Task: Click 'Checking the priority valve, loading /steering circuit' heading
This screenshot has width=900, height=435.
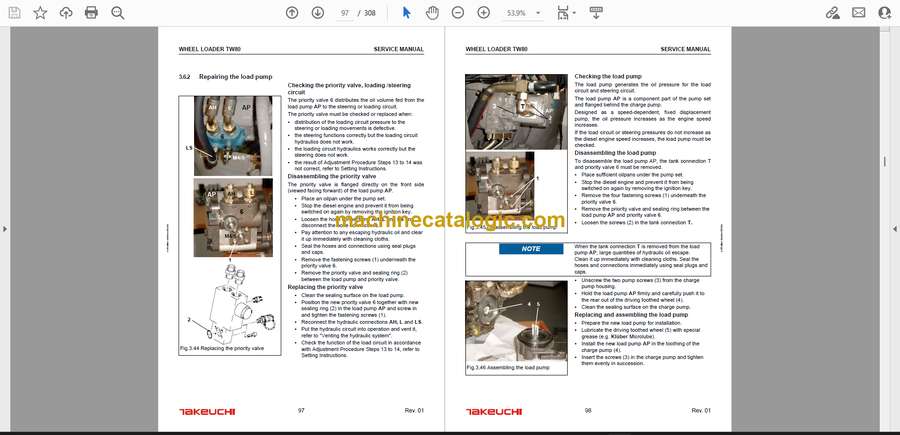Action: [x=349, y=88]
